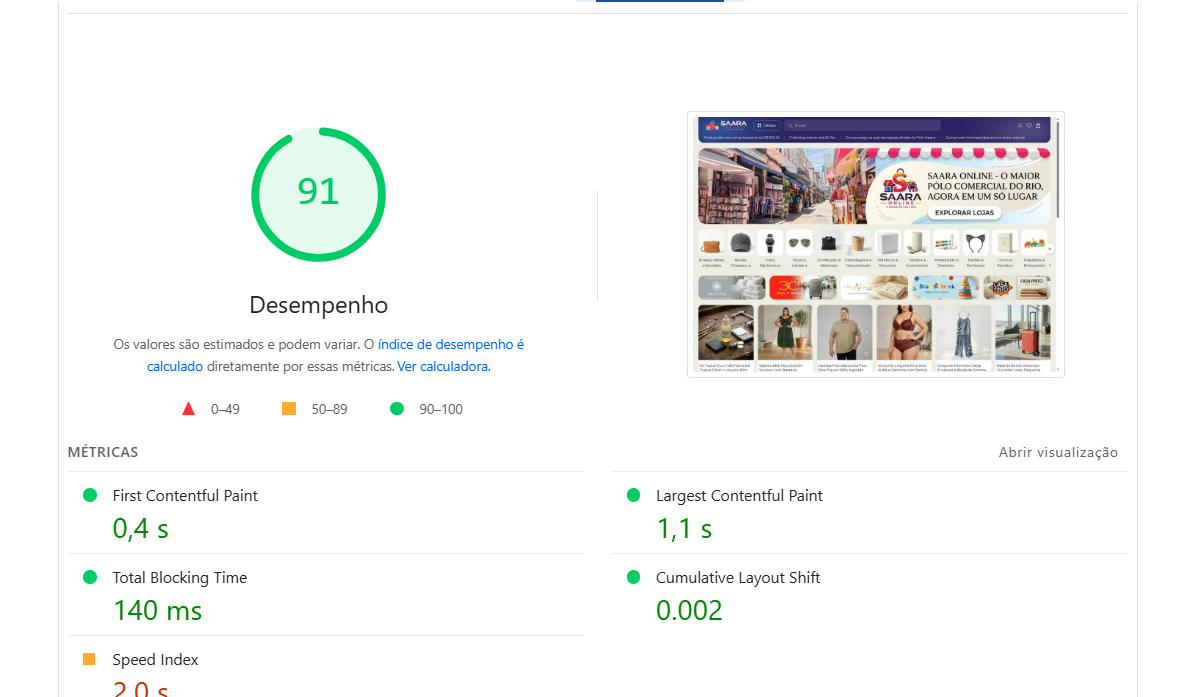This screenshot has height=697, width=1186.
Task: Select the "Desempenho" heading under the gauge
Action: 318,305
